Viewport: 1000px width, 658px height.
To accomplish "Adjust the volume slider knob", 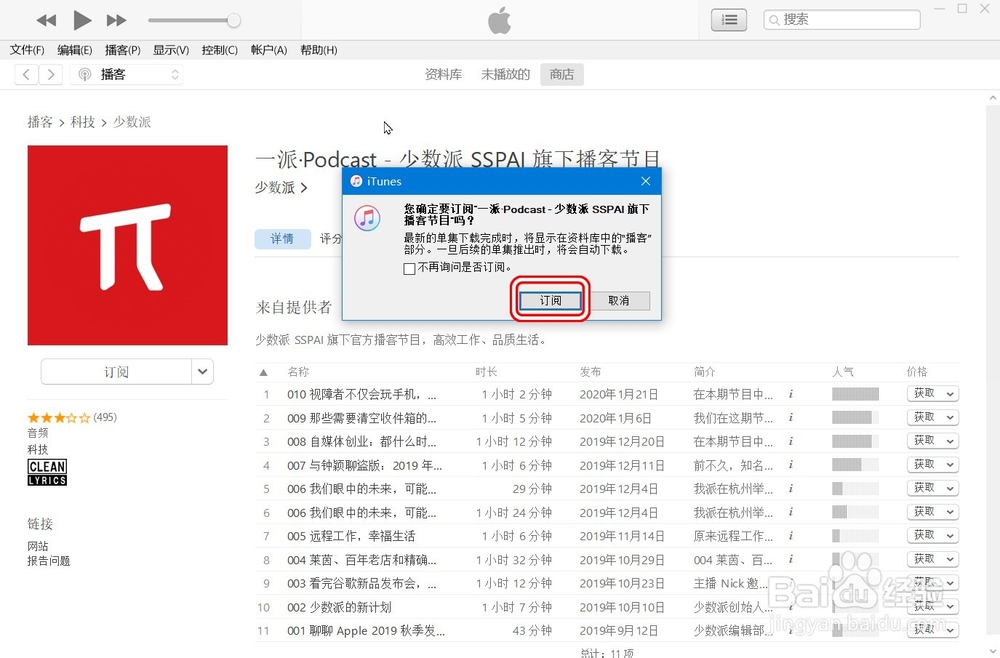I will click(233, 20).
